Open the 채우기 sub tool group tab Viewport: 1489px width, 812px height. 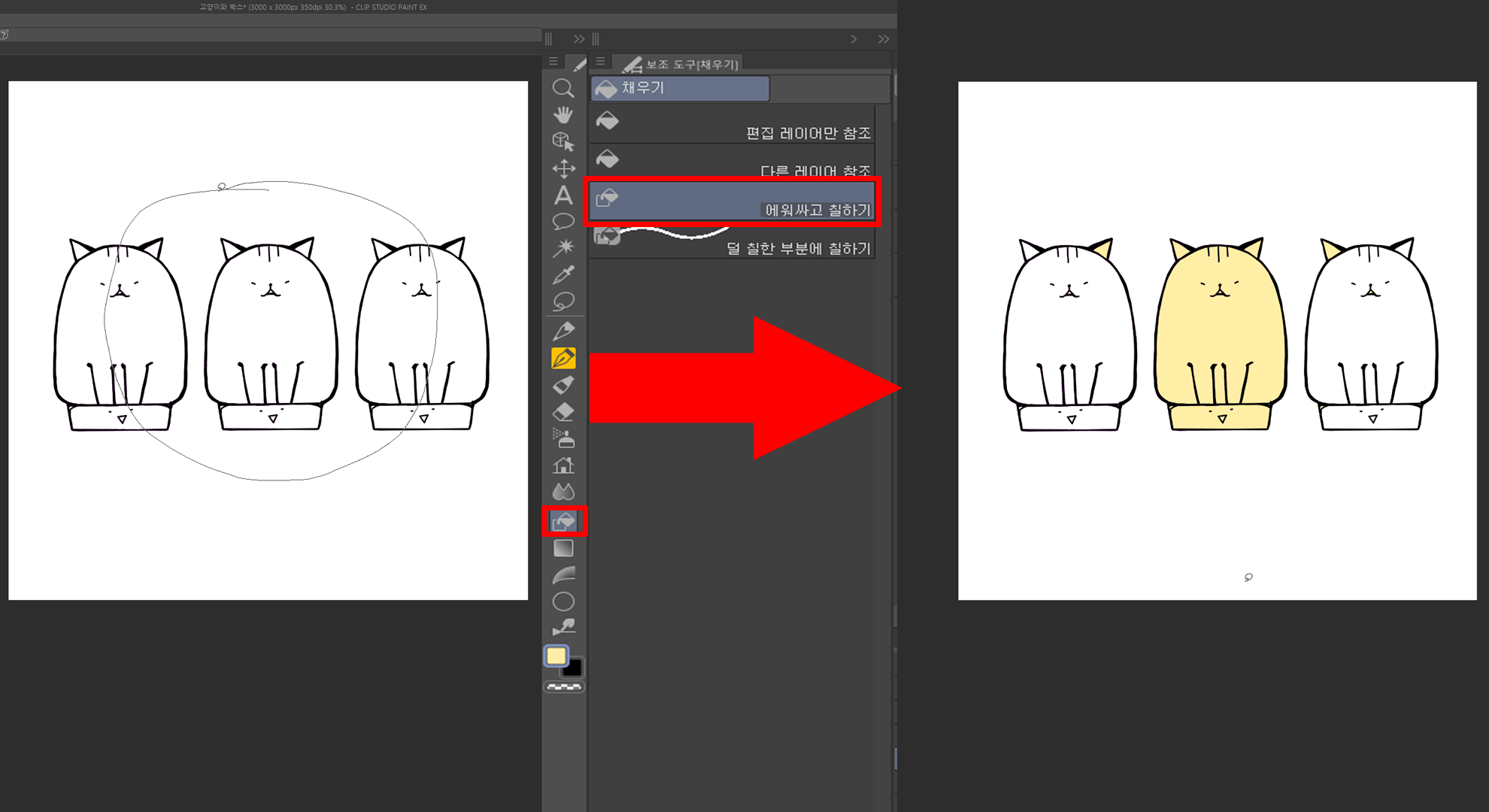click(x=680, y=88)
